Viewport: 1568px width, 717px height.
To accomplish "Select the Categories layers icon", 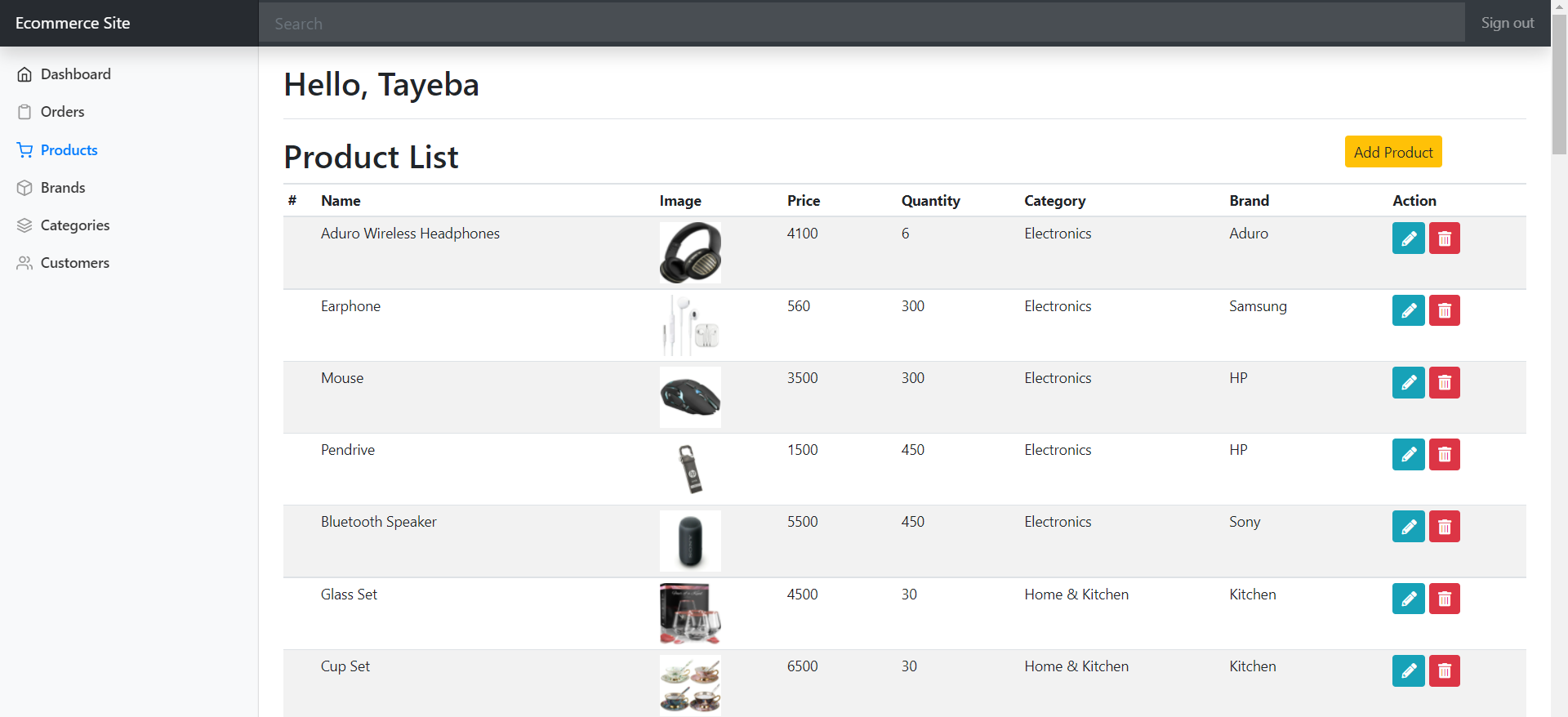I will (24, 225).
